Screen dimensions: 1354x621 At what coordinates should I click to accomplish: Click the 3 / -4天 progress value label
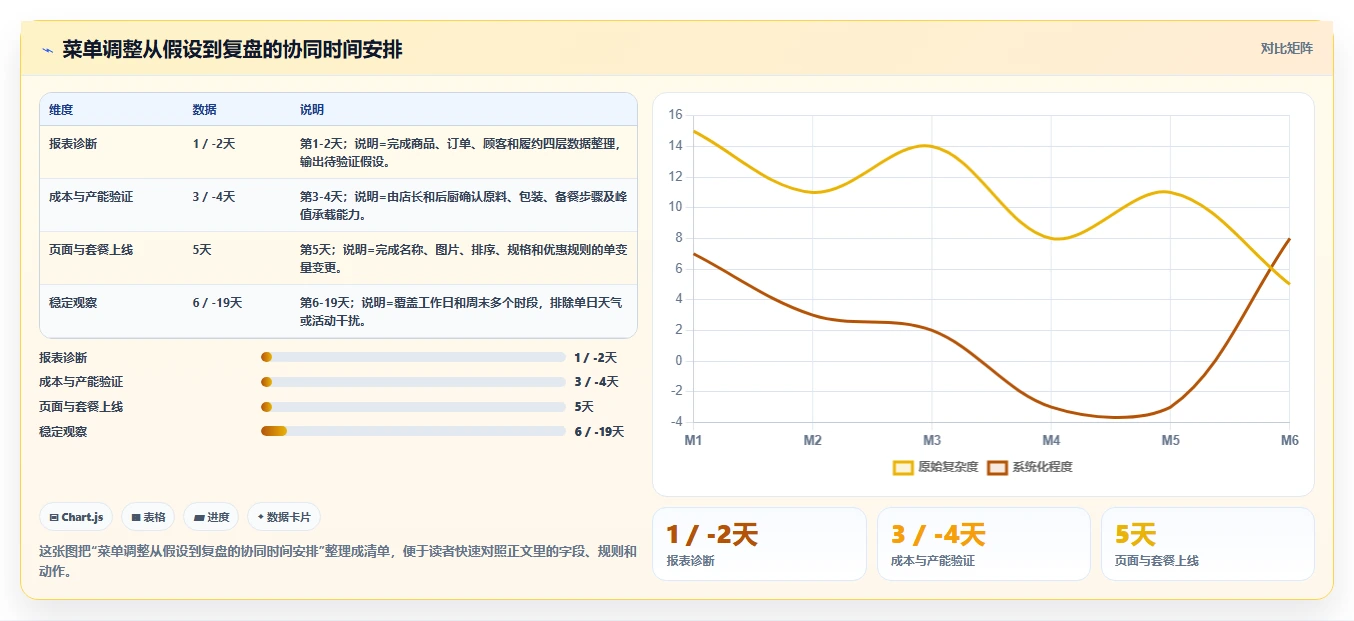pos(597,382)
